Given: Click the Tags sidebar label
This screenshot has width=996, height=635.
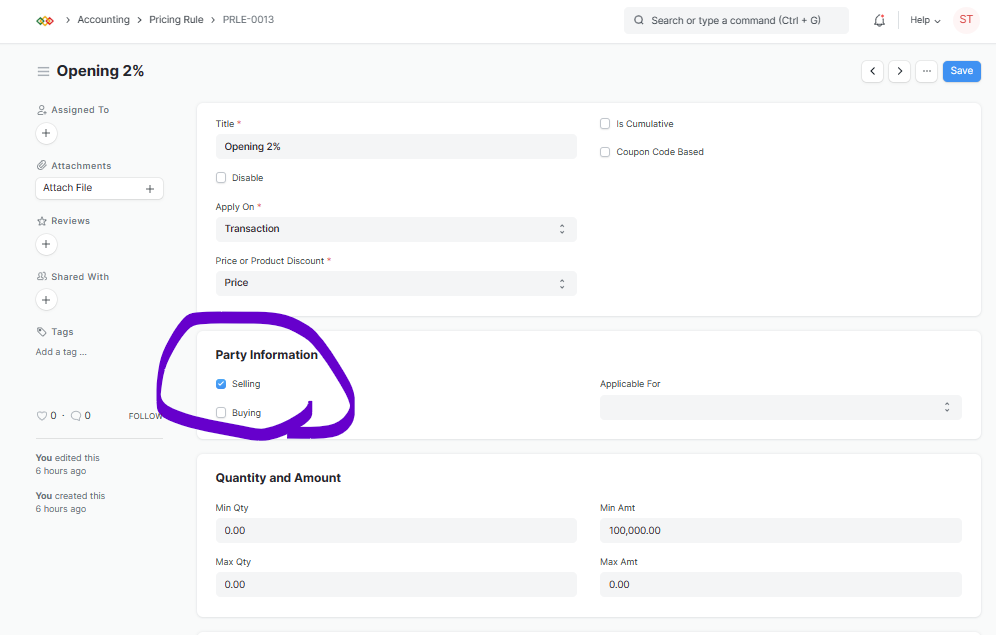Looking at the screenshot, I should click(x=62, y=332).
